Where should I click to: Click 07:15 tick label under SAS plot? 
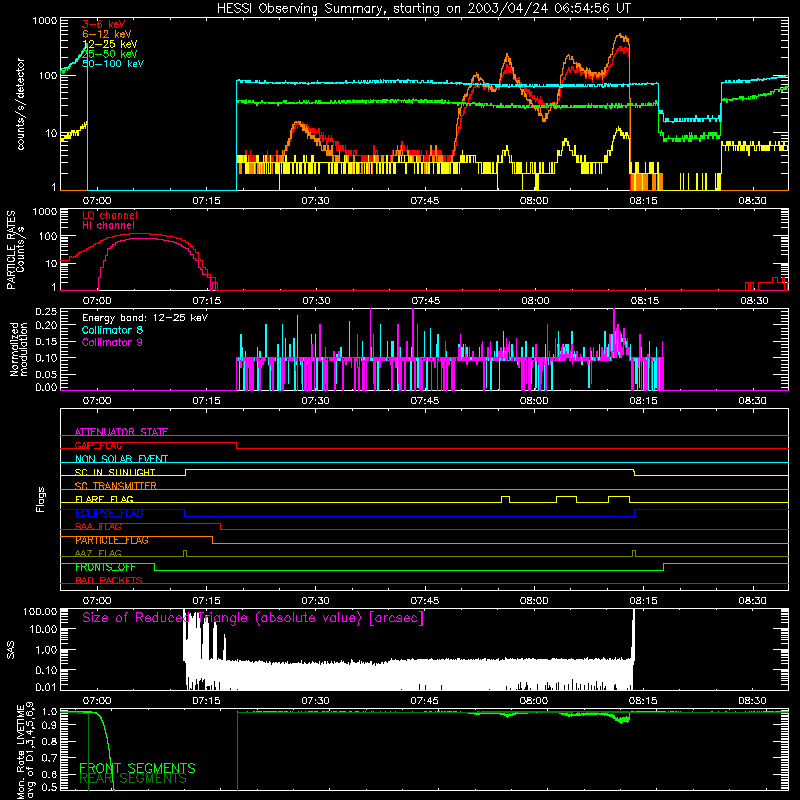click(x=206, y=701)
